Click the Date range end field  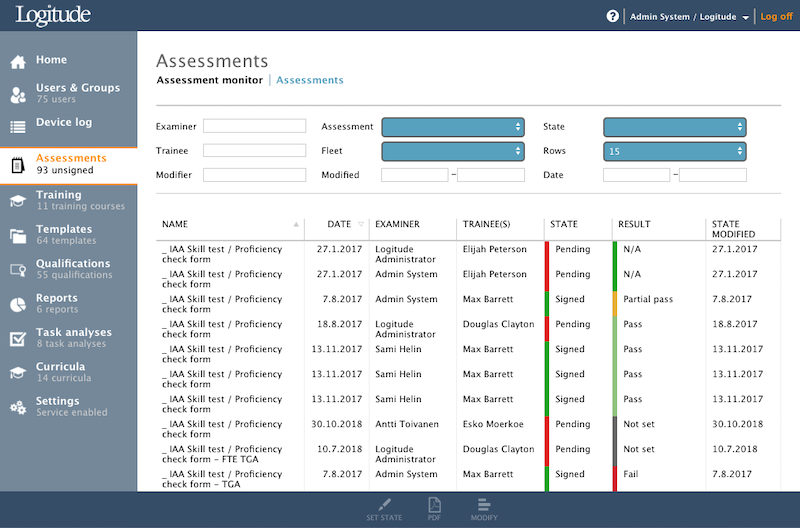click(x=713, y=174)
